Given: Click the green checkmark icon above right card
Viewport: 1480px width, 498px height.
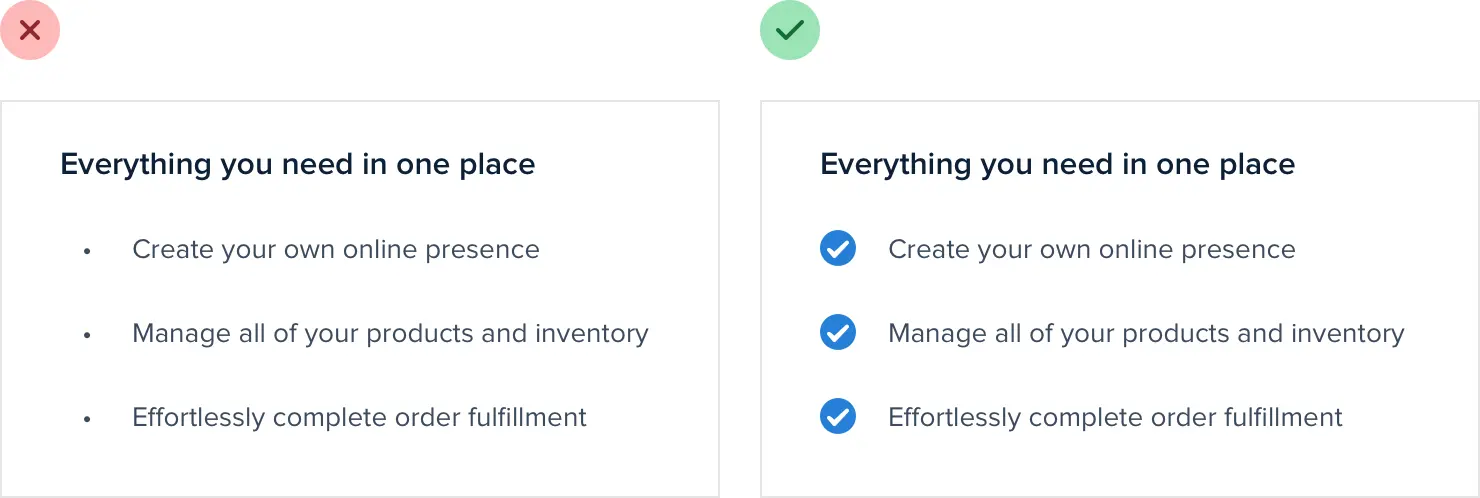Looking at the screenshot, I should (x=790, y=30).
